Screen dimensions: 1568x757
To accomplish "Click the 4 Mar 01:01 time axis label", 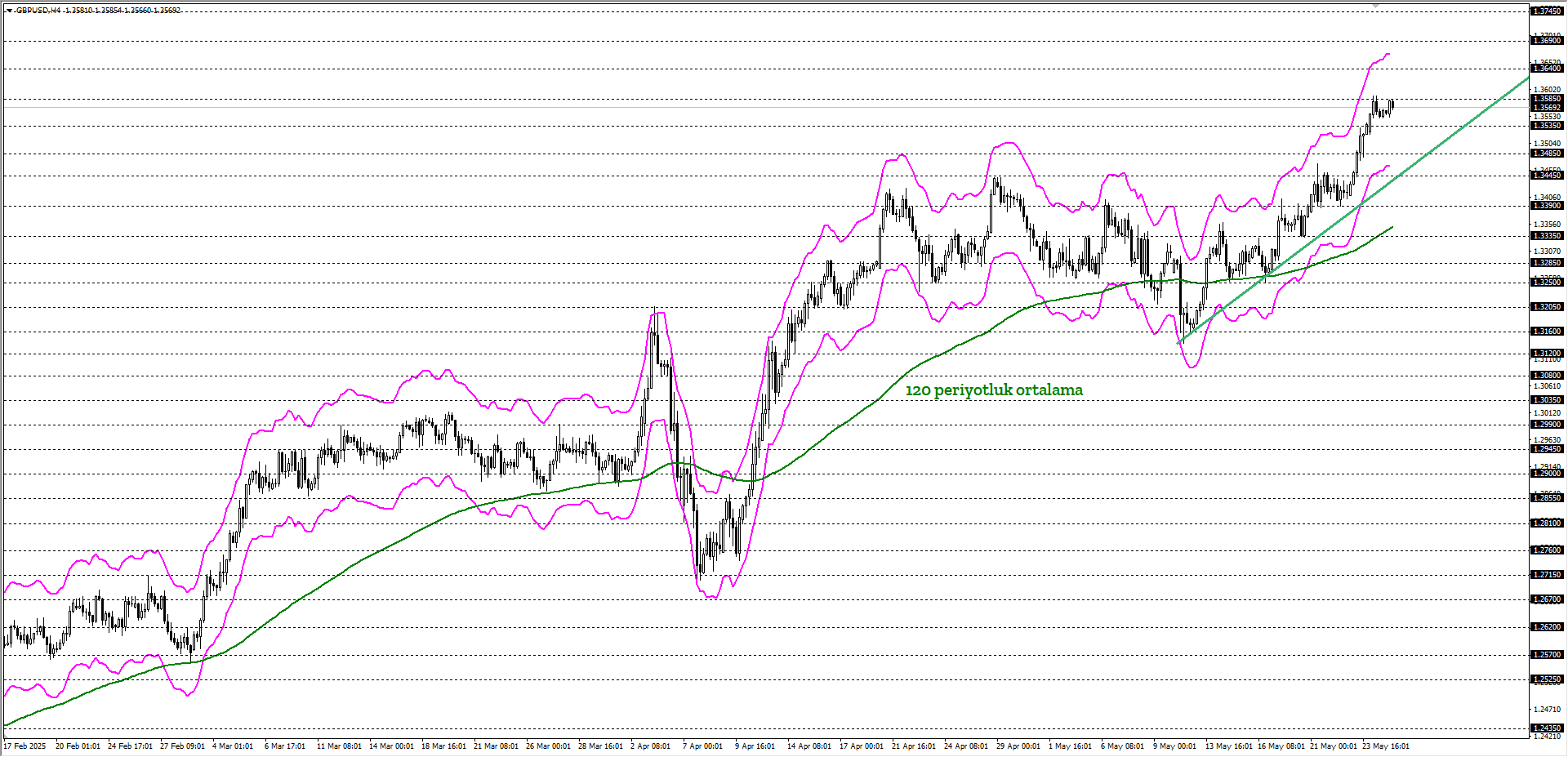I will pyautogui.click(x=233, y=746).
